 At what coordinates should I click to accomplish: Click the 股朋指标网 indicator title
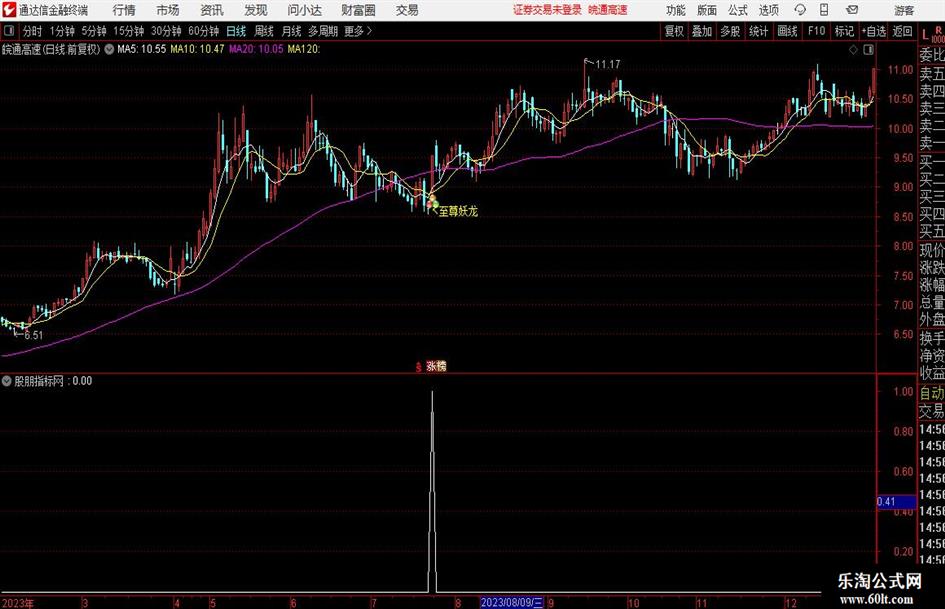39,381
